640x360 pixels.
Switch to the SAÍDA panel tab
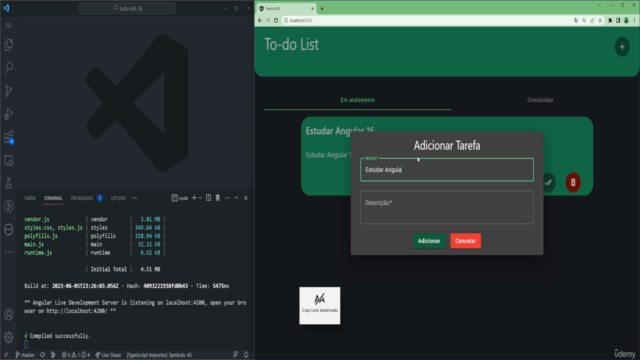tap(30, 198)
